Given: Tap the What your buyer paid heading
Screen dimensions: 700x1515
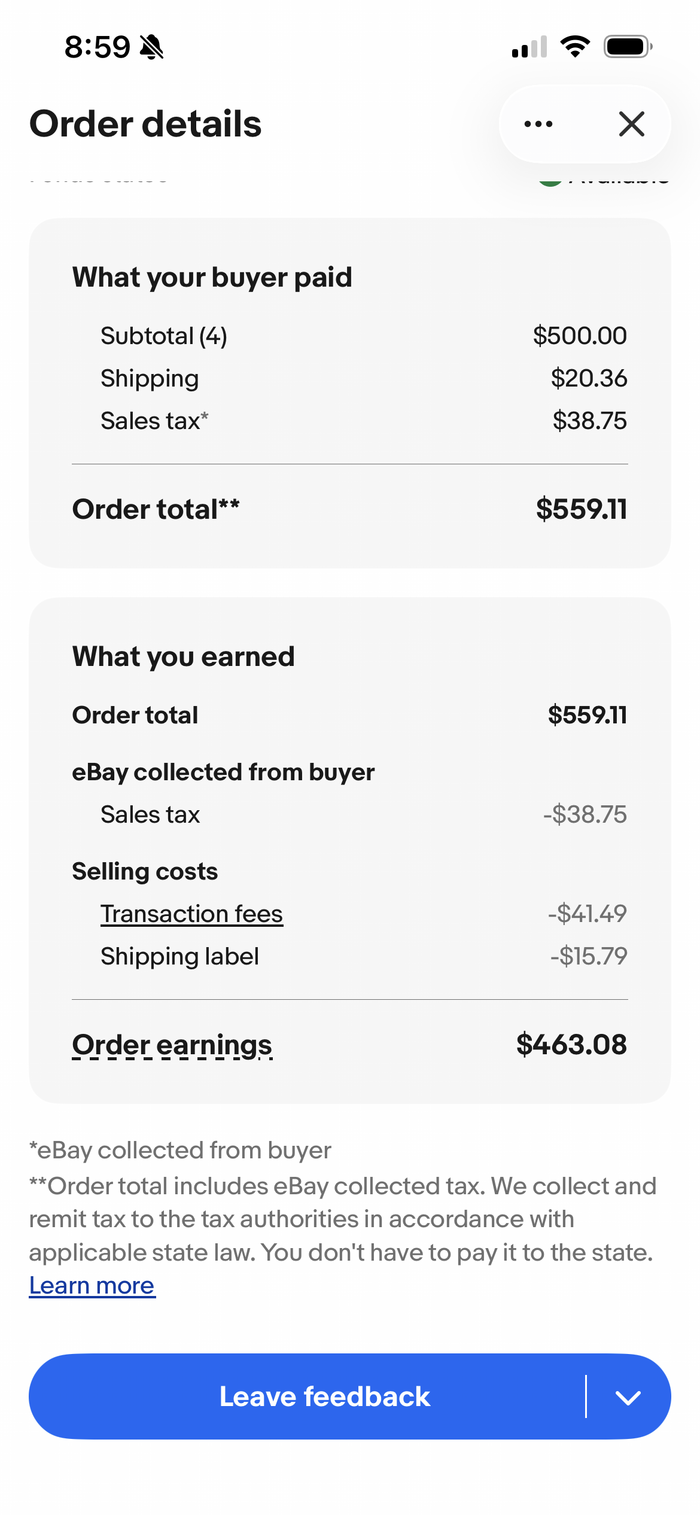Looking at the screenshot, I should click(212, 277).
